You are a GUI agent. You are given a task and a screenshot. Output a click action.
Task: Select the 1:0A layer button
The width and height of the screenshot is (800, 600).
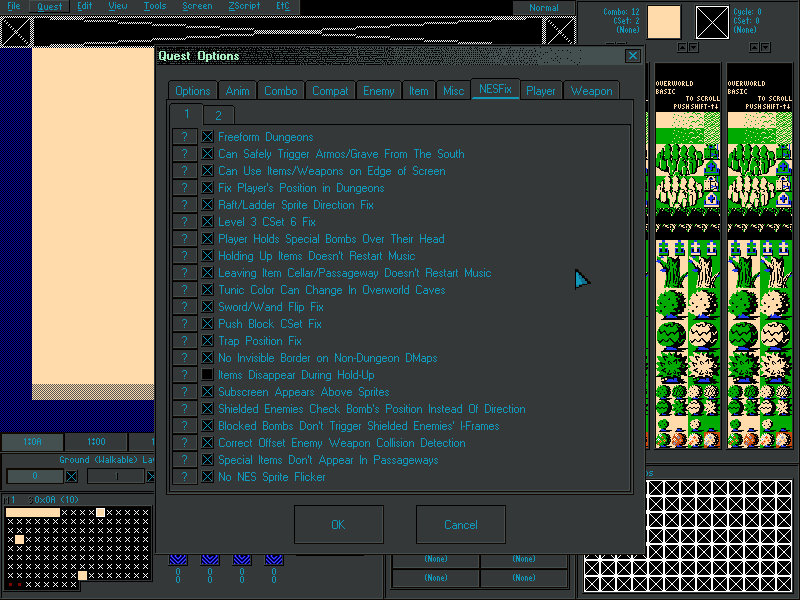coord(31,442)
